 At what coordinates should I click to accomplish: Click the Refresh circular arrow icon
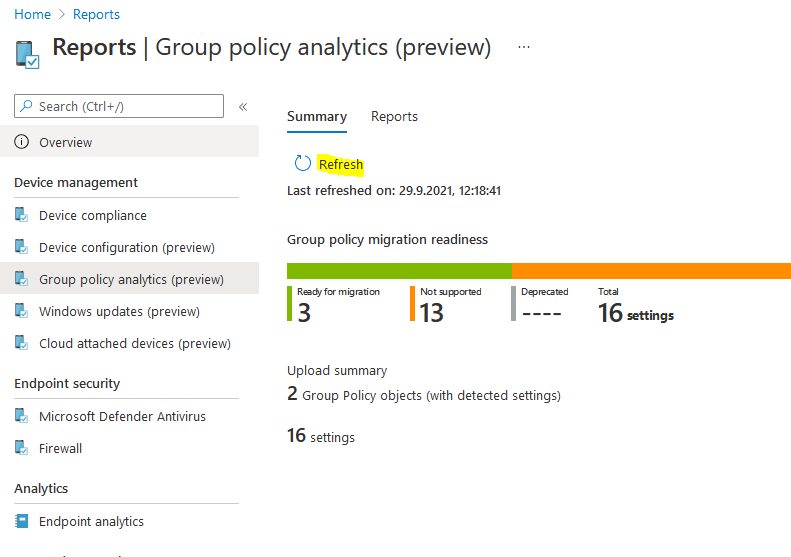302,164
